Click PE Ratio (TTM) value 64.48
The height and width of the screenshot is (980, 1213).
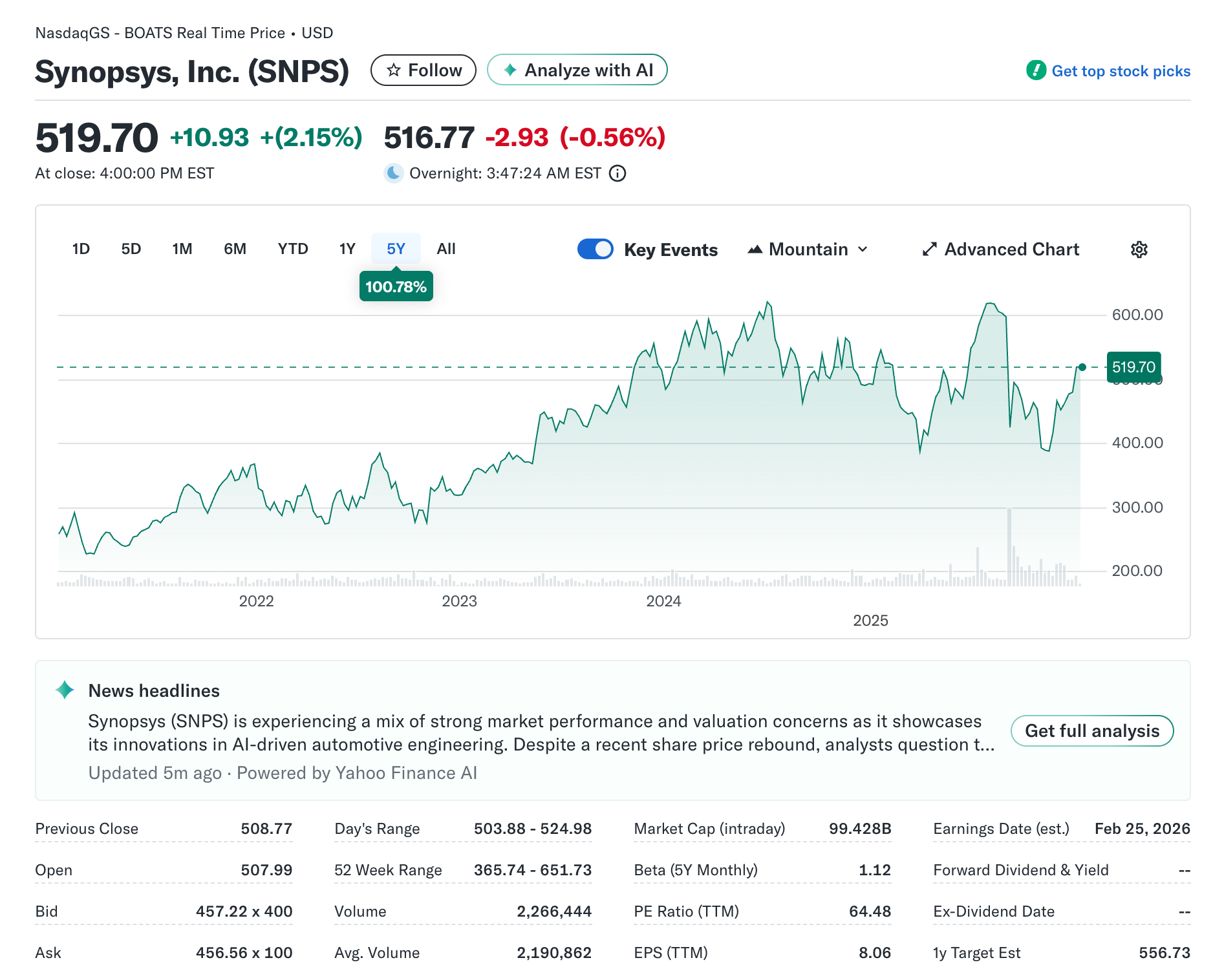(x=870, y=911)
